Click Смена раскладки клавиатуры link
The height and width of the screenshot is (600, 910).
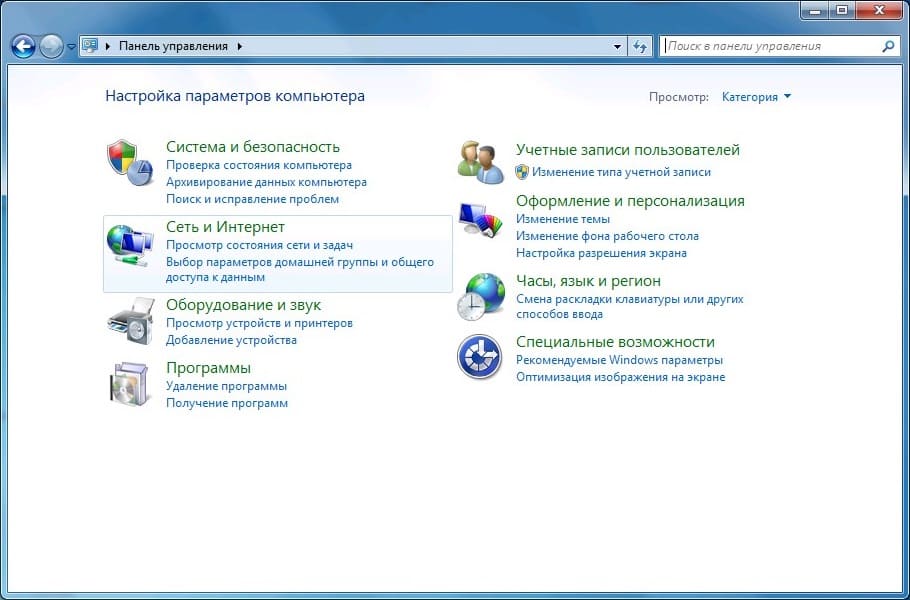(630, 307)
